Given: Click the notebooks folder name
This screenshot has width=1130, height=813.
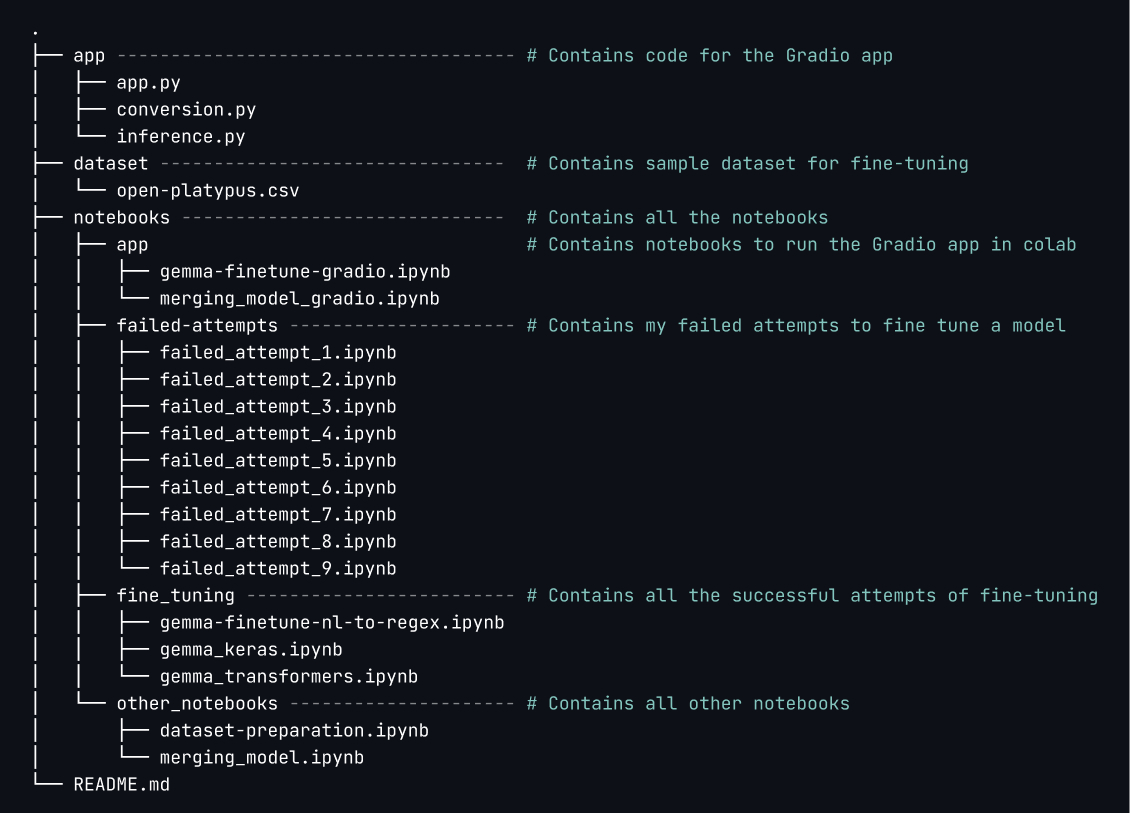Looking at the screenshot, I should pos(121,218).
